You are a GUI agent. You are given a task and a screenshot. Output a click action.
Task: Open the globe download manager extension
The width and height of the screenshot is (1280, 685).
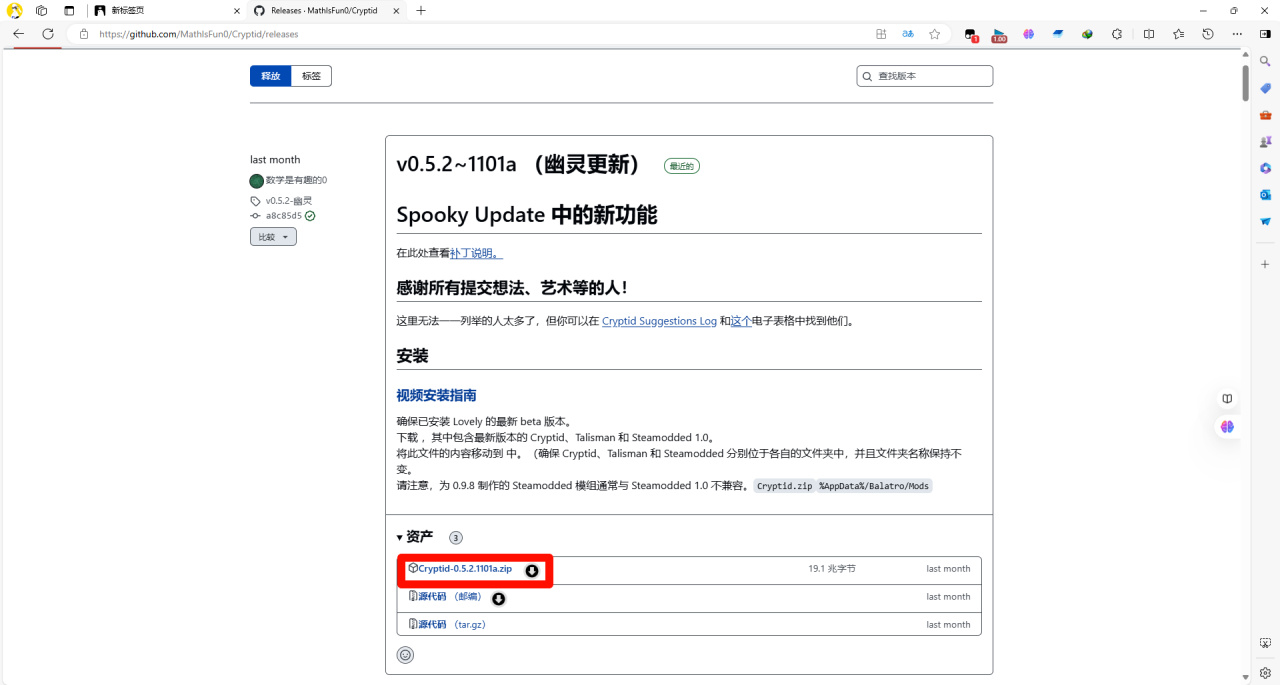[1087, 33]
